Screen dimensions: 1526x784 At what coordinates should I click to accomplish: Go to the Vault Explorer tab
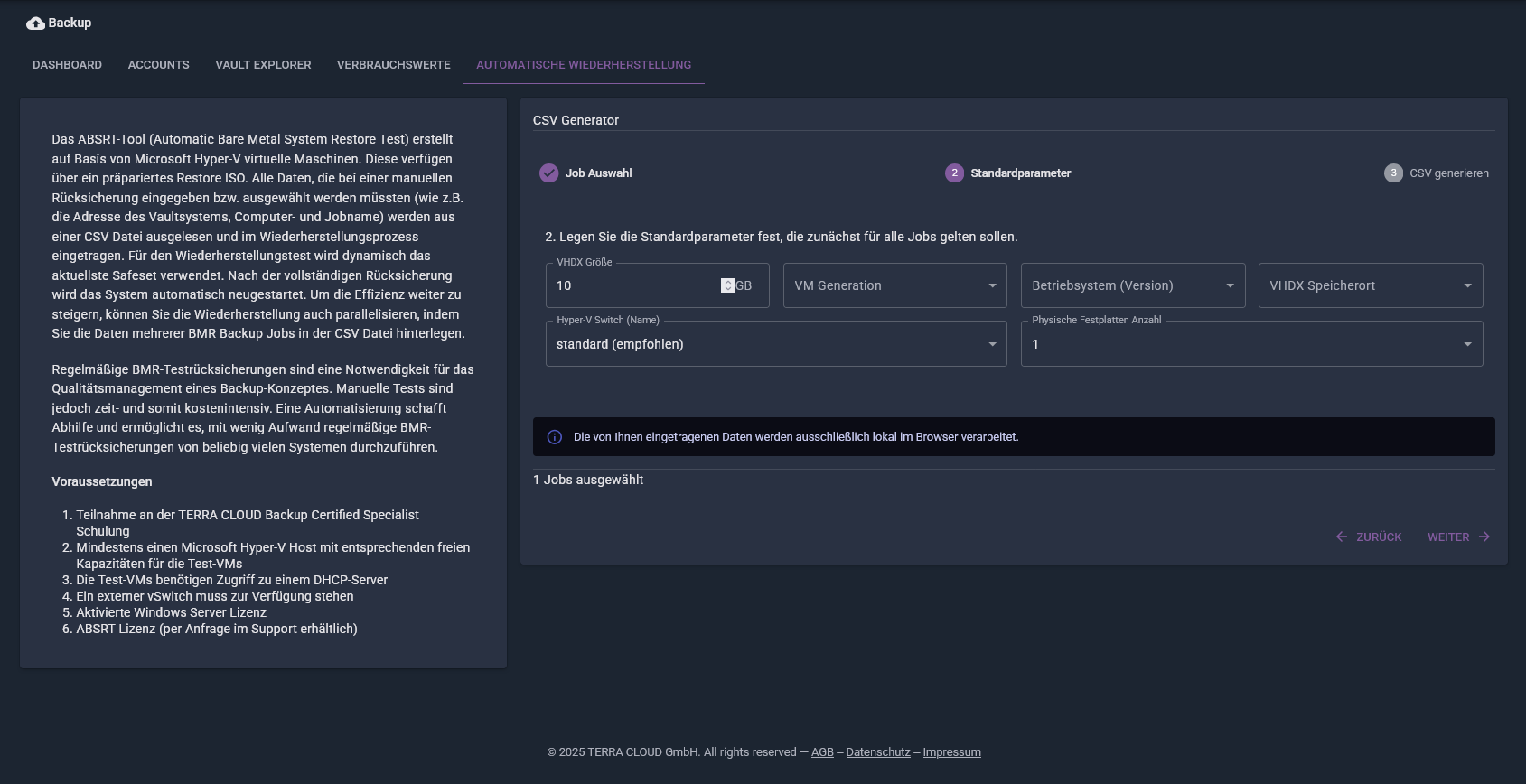[x=263, y=65]
